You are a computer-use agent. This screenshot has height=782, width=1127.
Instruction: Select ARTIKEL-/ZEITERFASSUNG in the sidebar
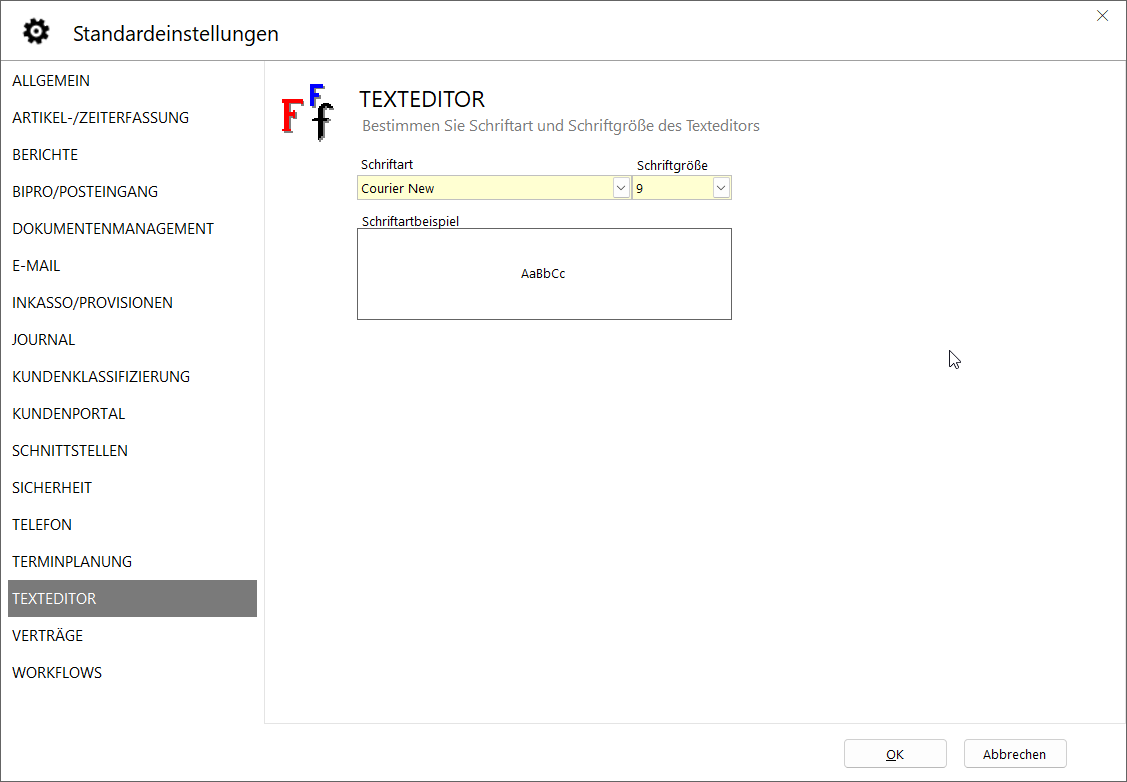pos(100,118)
